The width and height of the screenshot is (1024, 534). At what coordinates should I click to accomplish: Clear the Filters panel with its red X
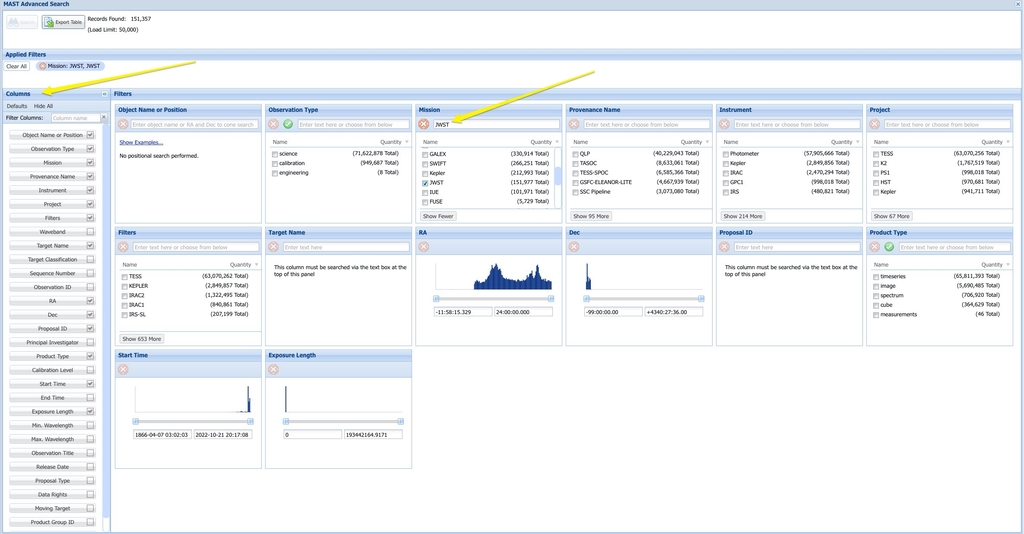(123, 247)
